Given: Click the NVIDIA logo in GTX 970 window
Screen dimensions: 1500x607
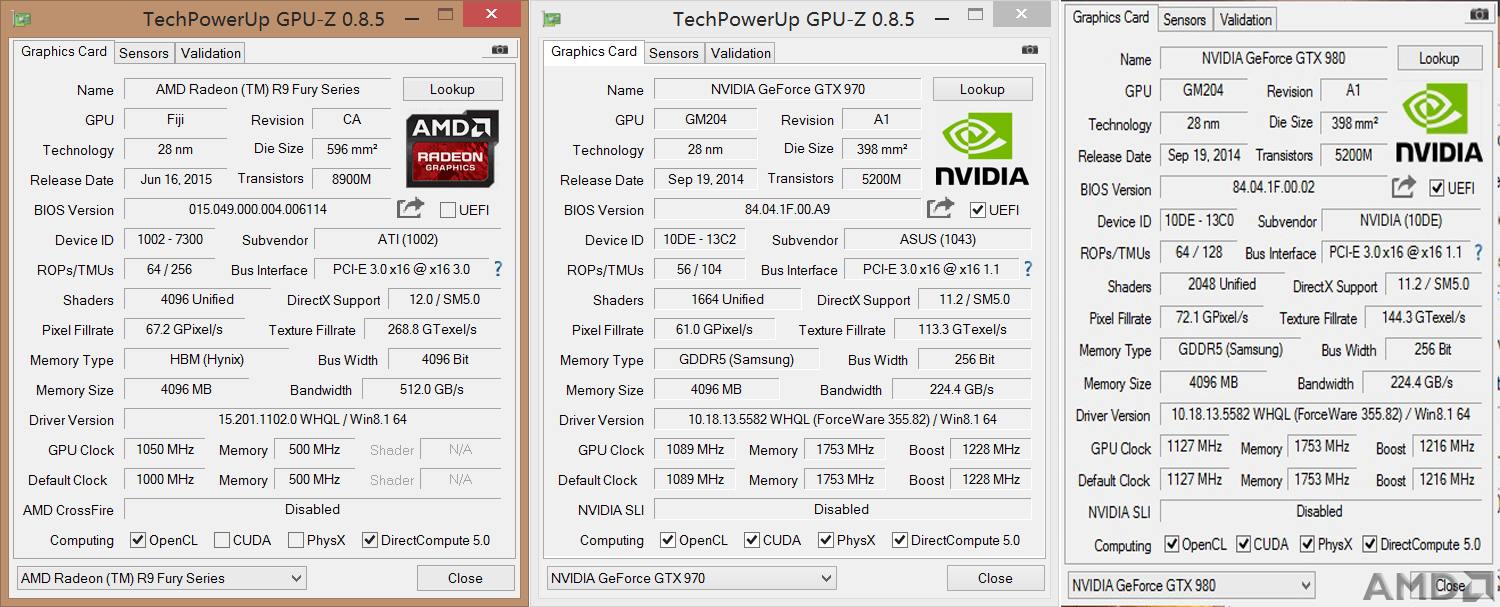Looking at the screenshot, I should tap(982, 149).
